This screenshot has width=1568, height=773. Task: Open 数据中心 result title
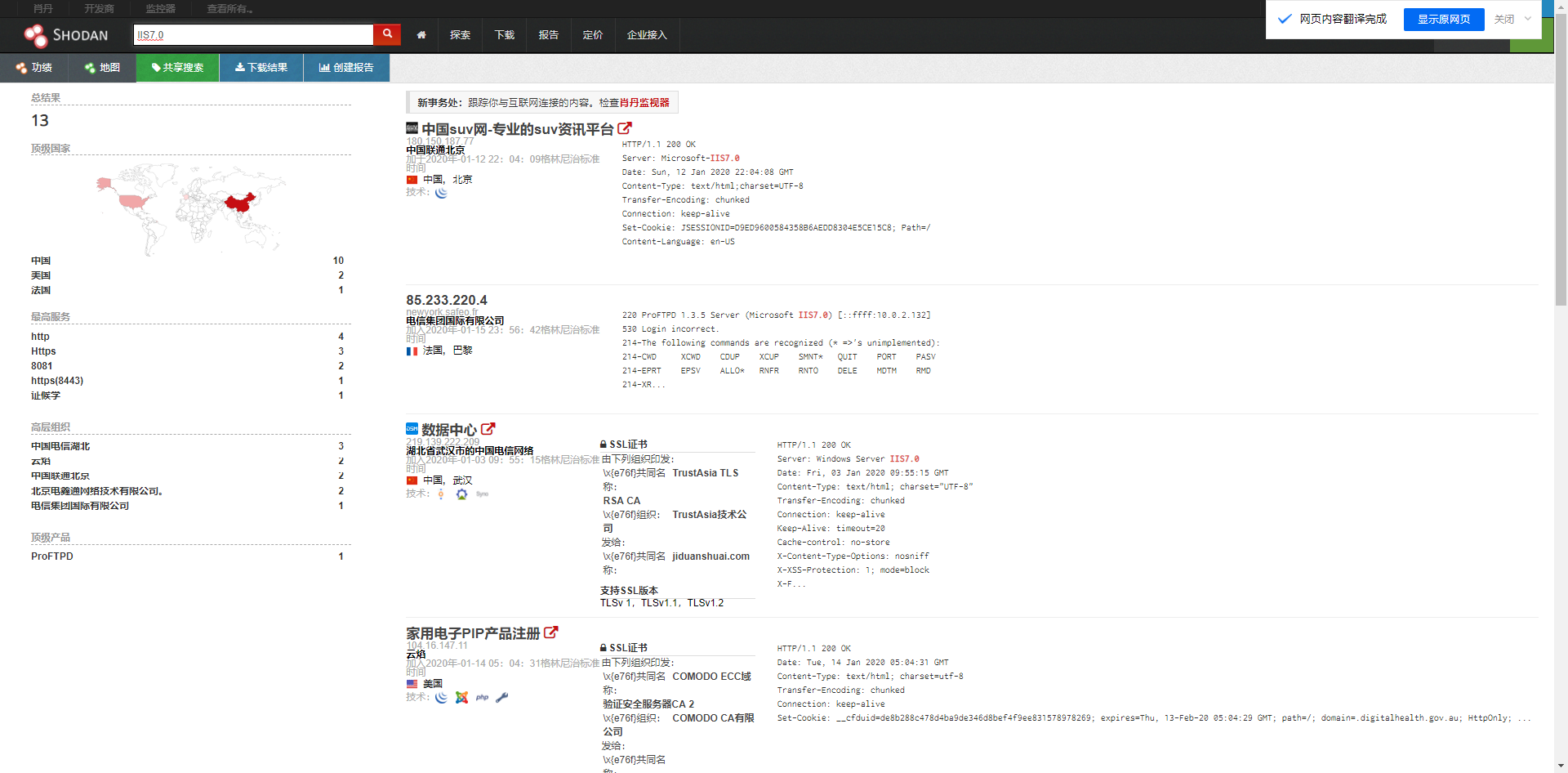pyautogui.click(x=449, y=430)
